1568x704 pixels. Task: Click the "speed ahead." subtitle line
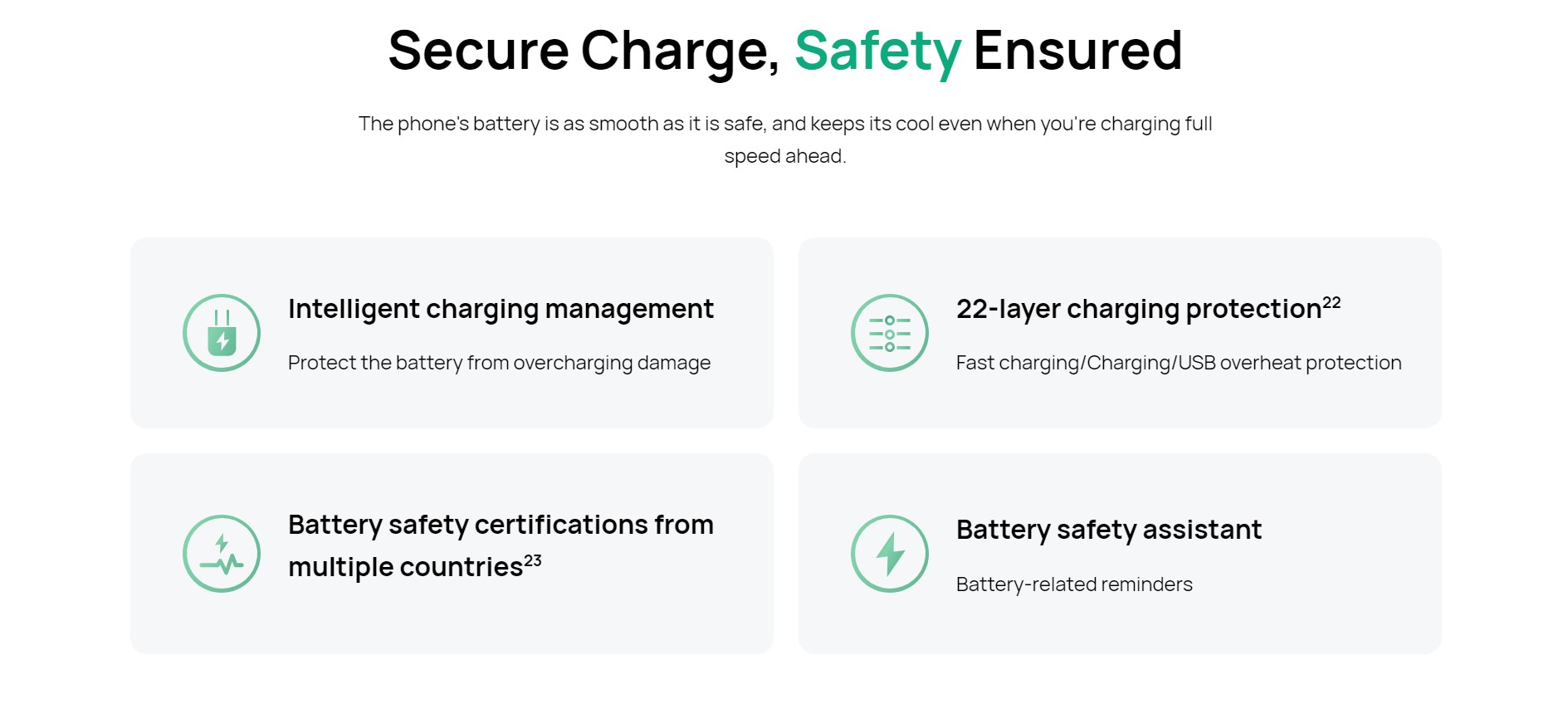click(x=784, y=156)
